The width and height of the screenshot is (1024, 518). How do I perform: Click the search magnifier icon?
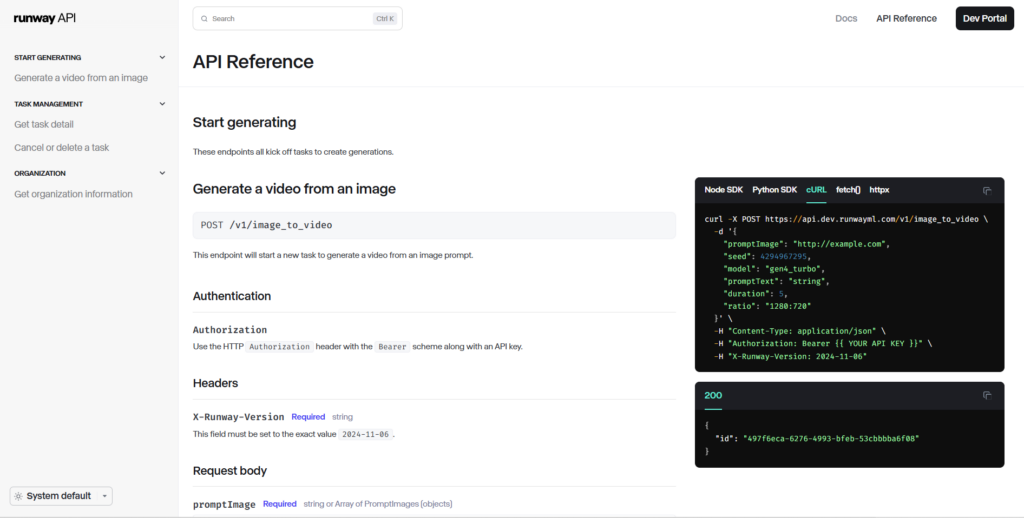click(204, 19)
